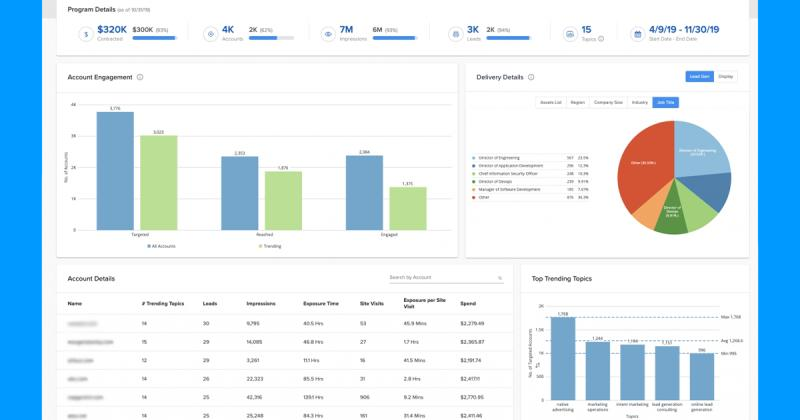800x420 pixels.
Task: Select the Lead Gen toggle button
Action: coord(699,77)
